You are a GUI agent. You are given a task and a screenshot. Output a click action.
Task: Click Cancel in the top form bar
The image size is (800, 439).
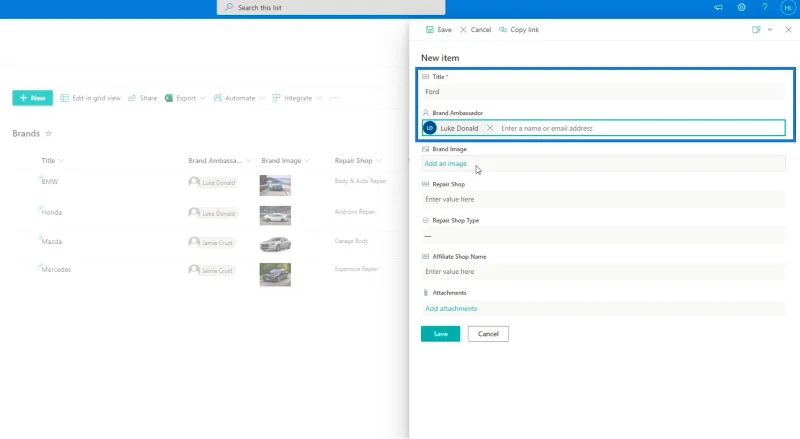476,30
